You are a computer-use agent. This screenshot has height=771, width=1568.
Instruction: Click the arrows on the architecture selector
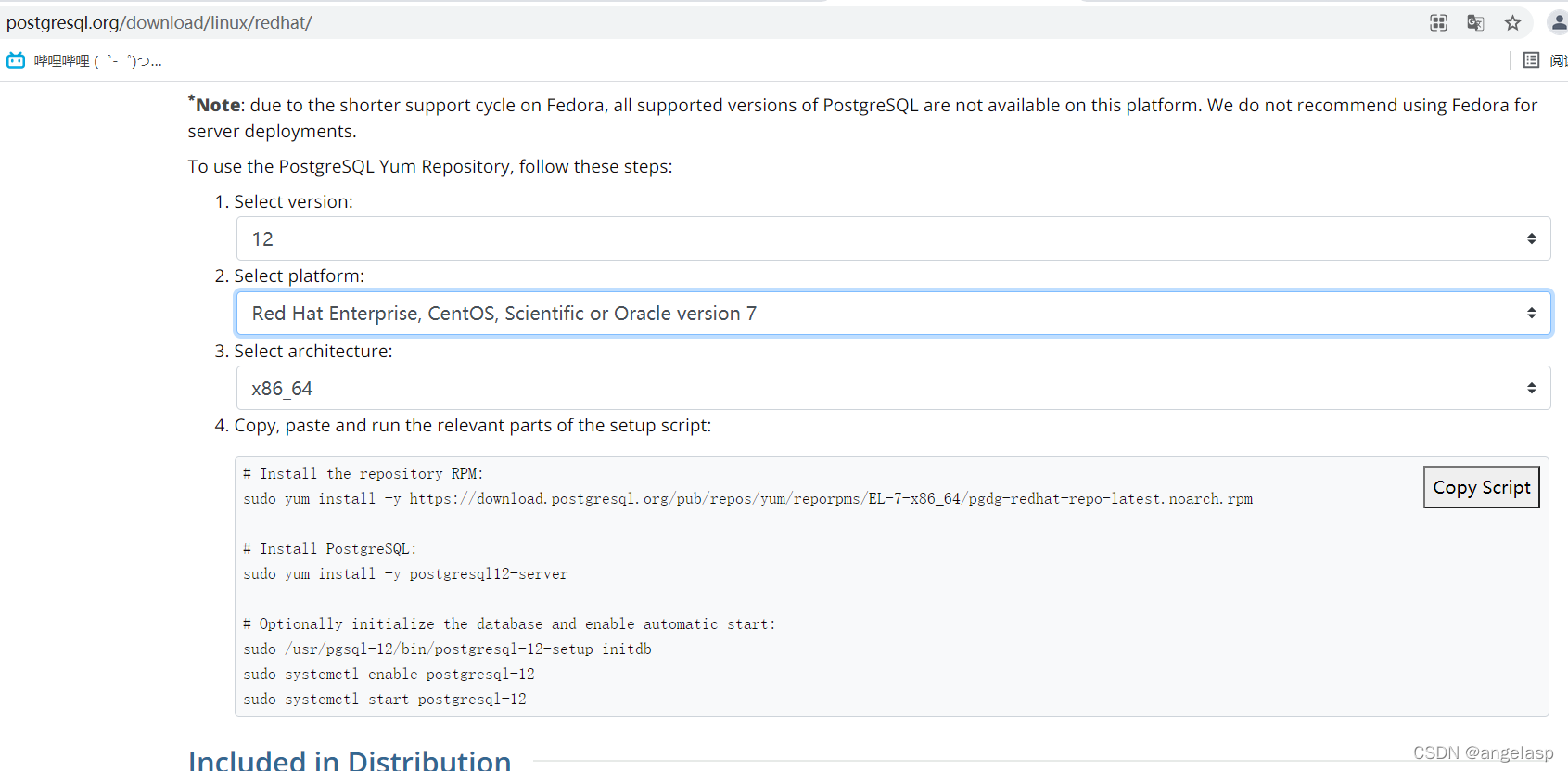1532,388
